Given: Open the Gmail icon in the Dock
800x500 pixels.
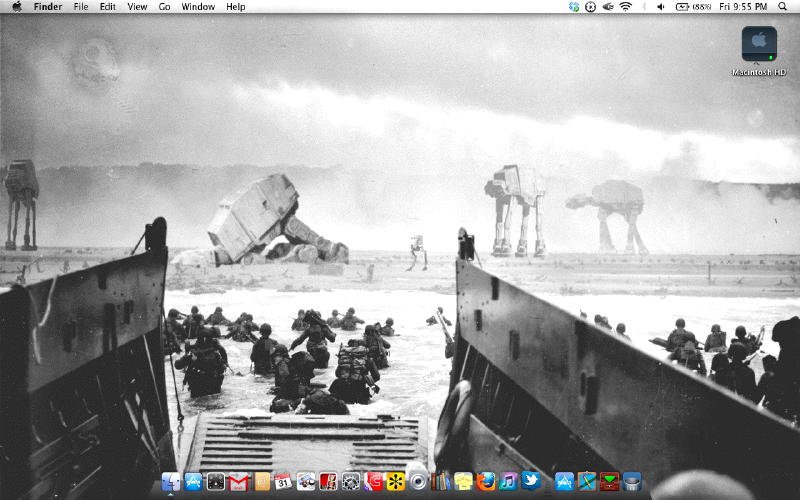Looking at the screenshot, I should 238,481.
